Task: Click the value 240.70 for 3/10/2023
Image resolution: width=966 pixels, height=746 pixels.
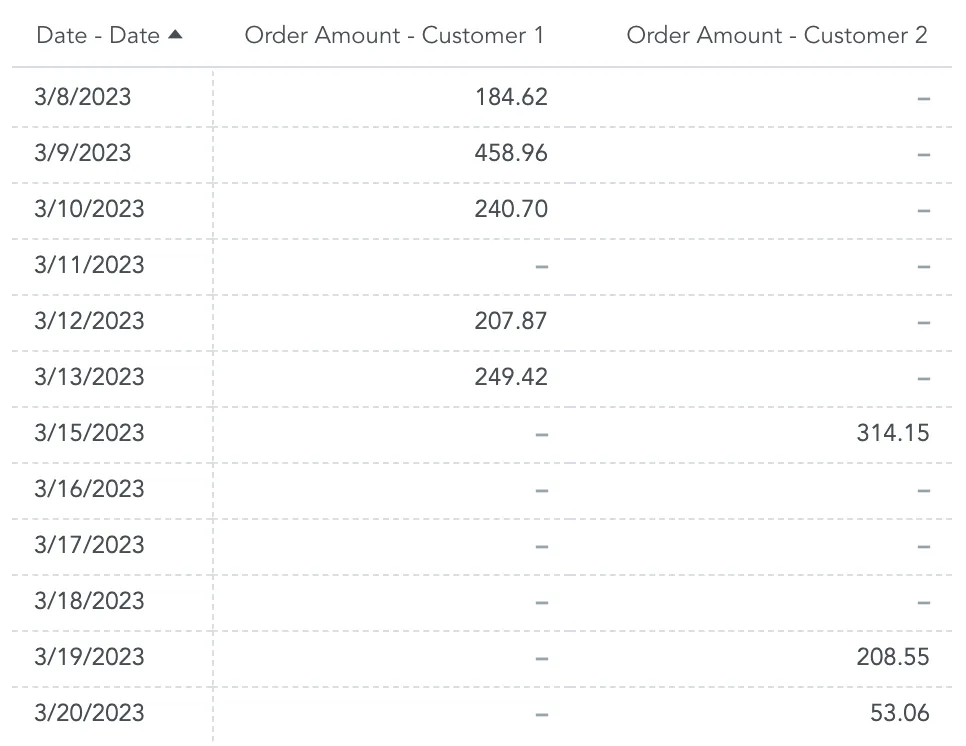Action: (510, 208)
